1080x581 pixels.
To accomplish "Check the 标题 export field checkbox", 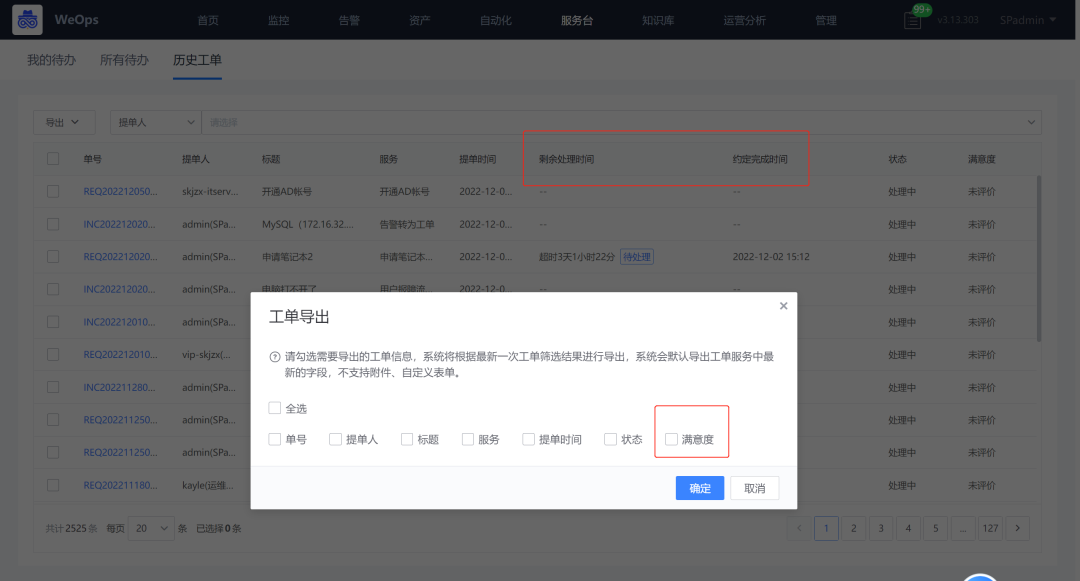I will click(407, 439).
